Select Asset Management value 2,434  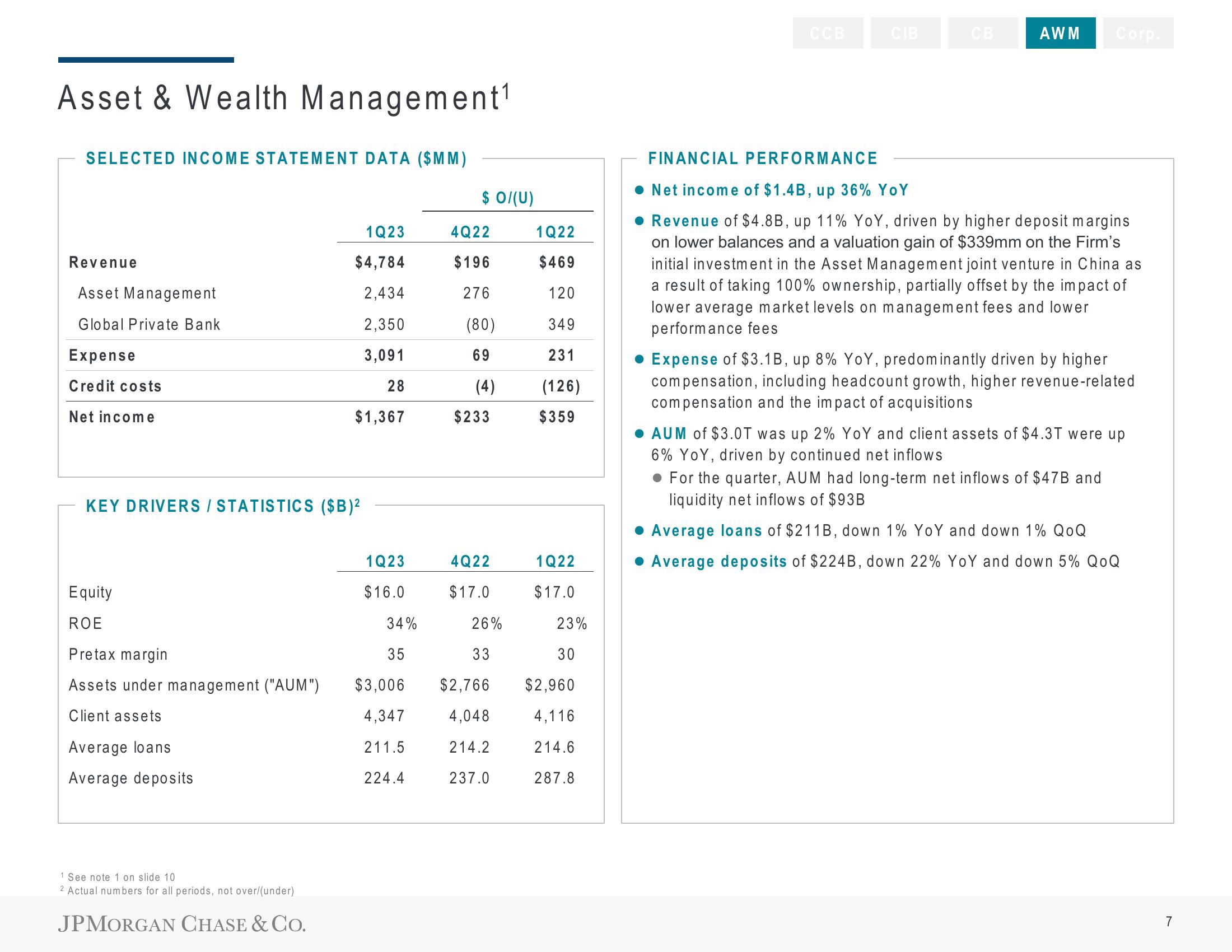point(384,293)
